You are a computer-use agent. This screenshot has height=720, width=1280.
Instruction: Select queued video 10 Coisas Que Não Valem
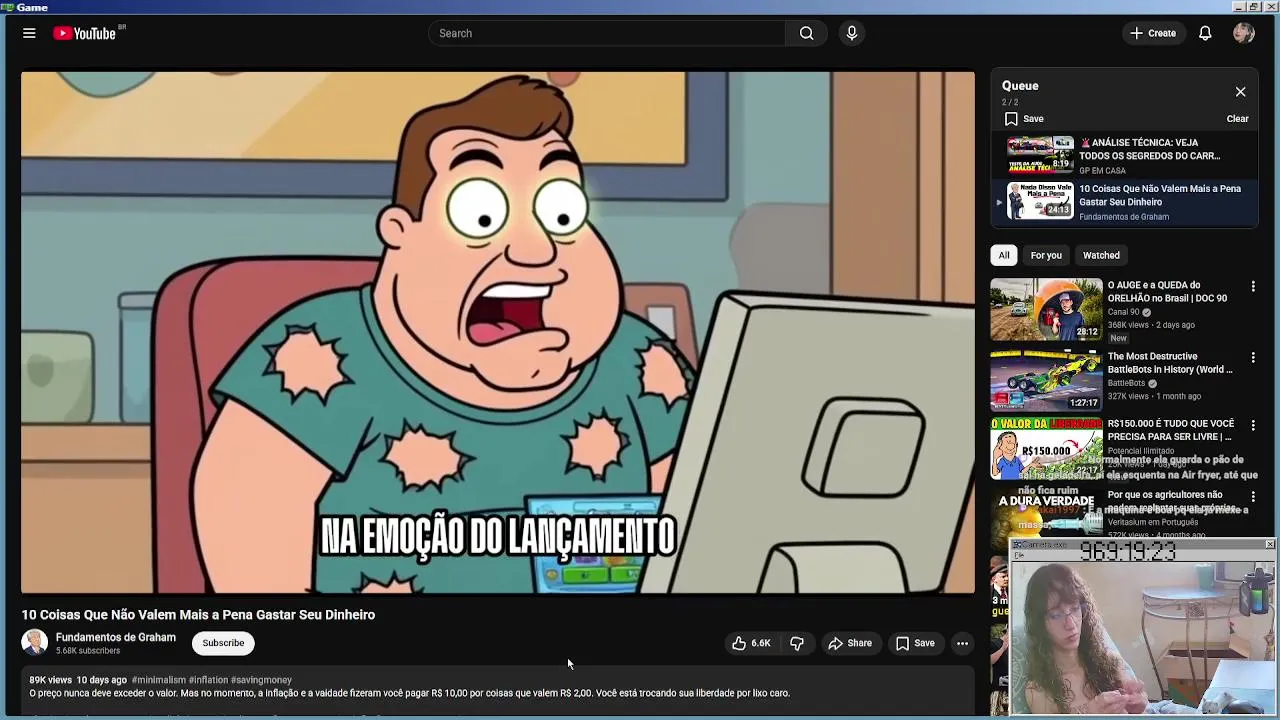[x=1124, y=201]
